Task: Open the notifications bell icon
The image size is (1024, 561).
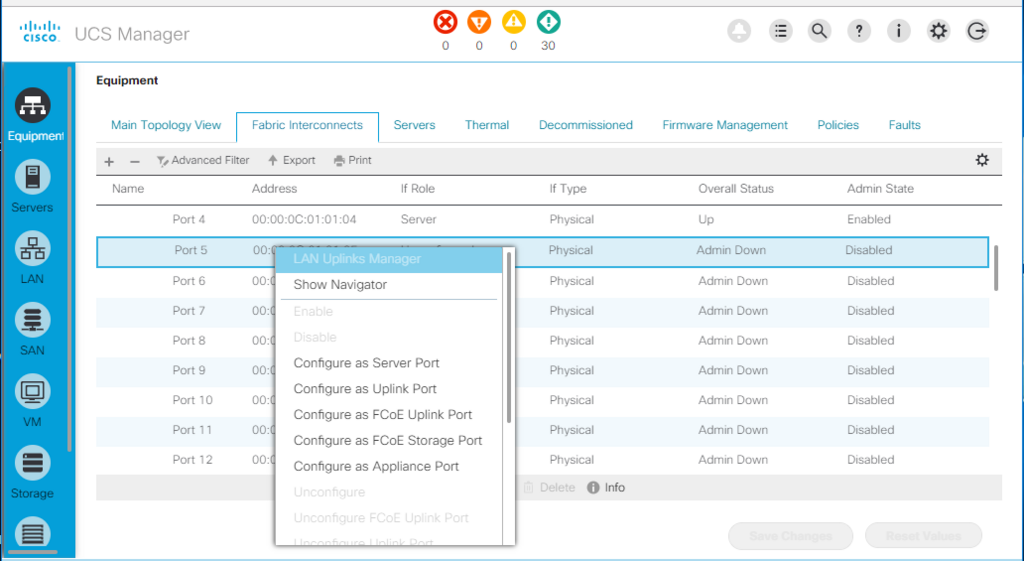Action: pyautogui.click(x=739, y=31)
